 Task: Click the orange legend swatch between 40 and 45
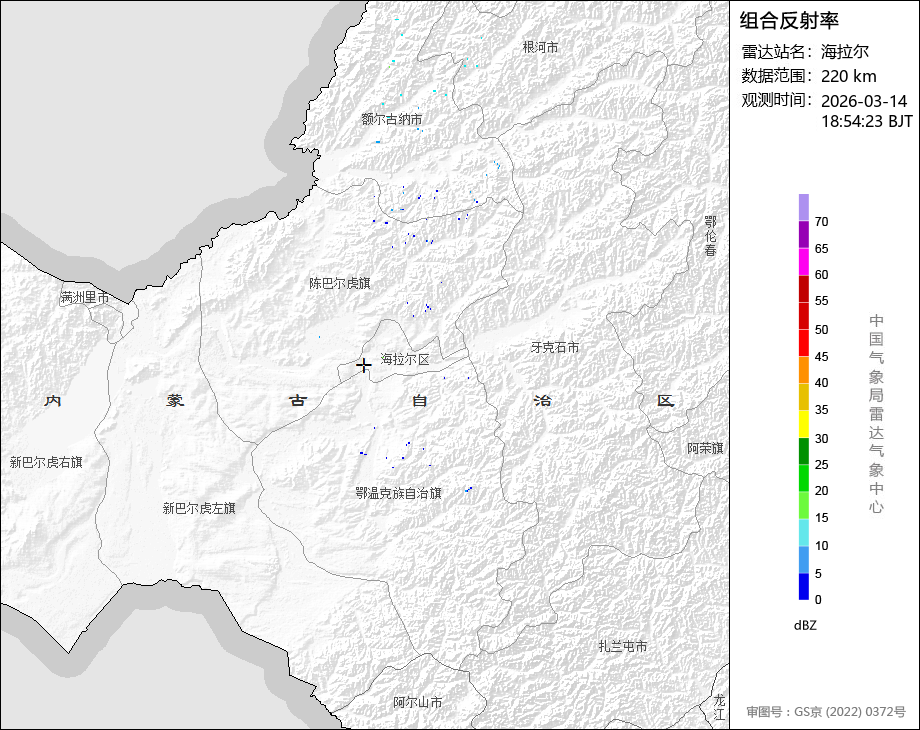click(804, 370)
